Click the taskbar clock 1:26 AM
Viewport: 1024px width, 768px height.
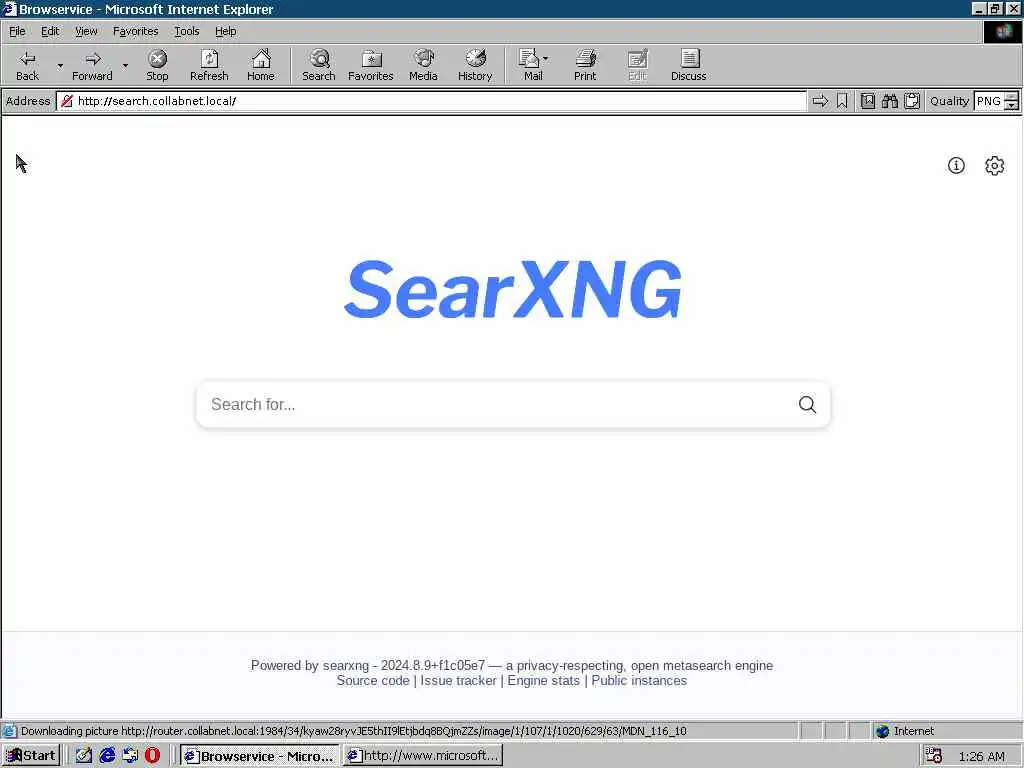pos(981,756)
